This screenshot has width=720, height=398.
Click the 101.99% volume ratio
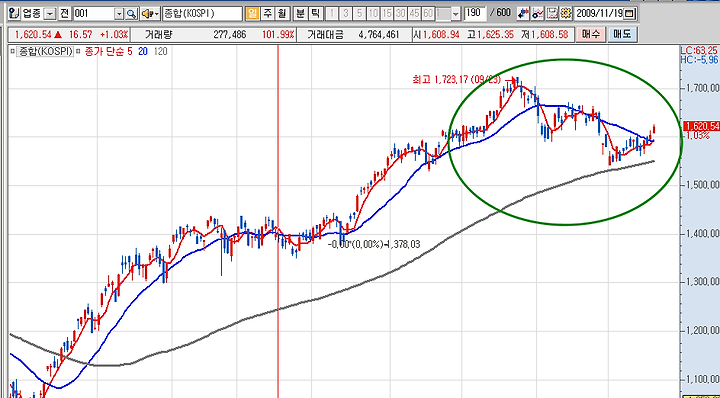click(278, 35)
